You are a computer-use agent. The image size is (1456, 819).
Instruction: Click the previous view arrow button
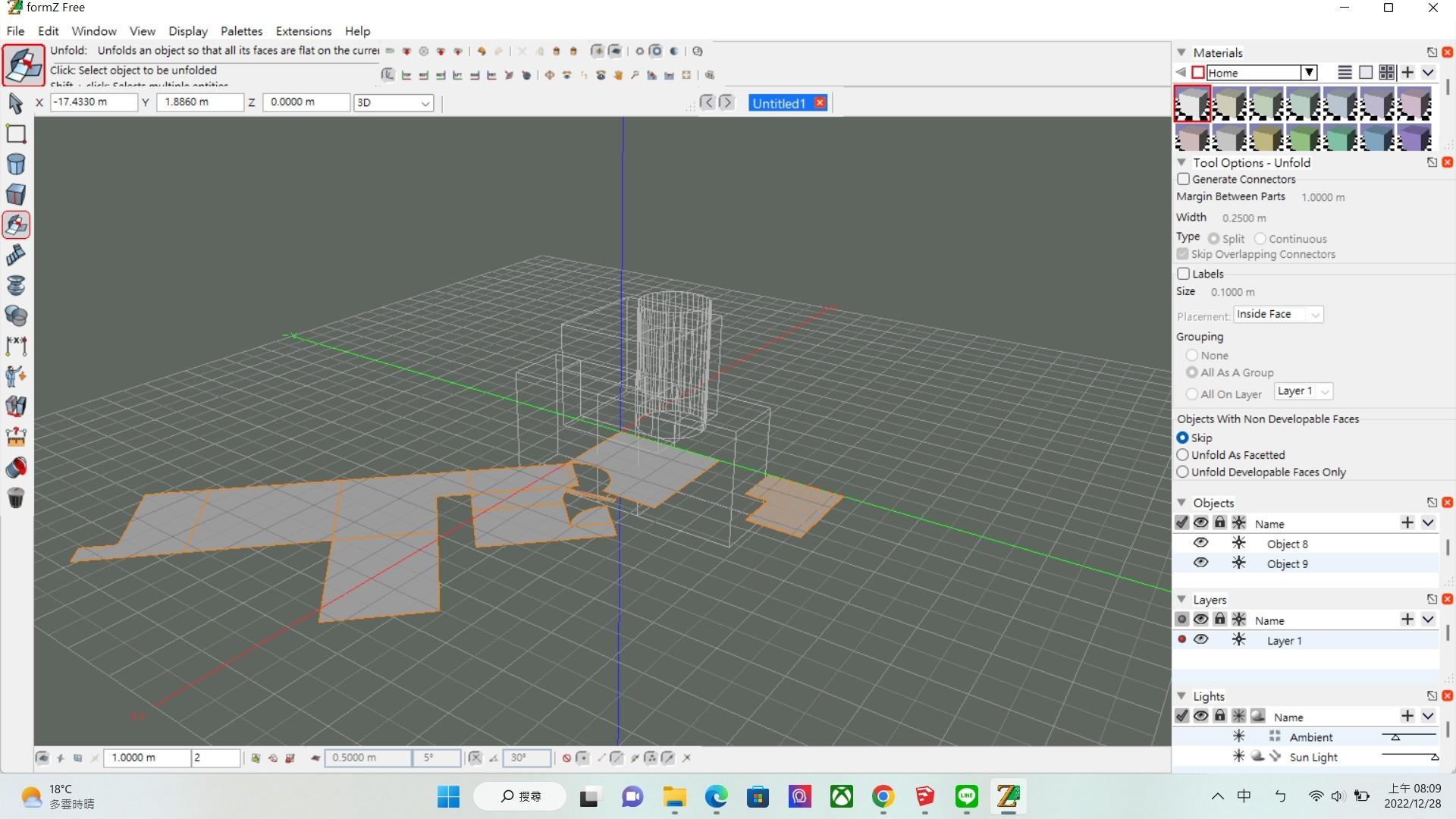(708, 102)
